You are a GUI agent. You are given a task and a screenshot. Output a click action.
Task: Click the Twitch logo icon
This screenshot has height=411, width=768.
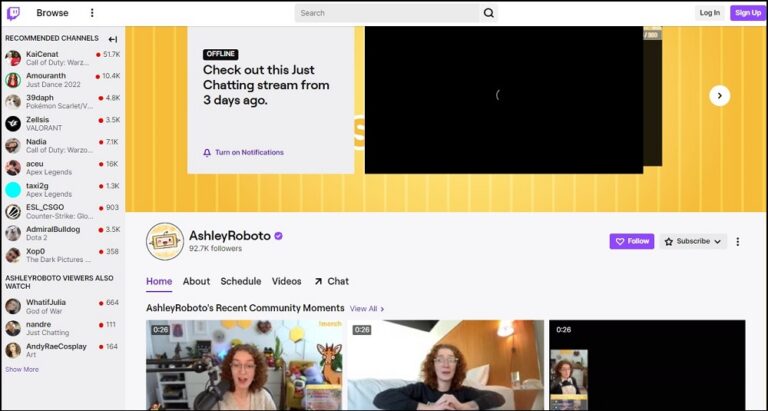tap(13, 13)
